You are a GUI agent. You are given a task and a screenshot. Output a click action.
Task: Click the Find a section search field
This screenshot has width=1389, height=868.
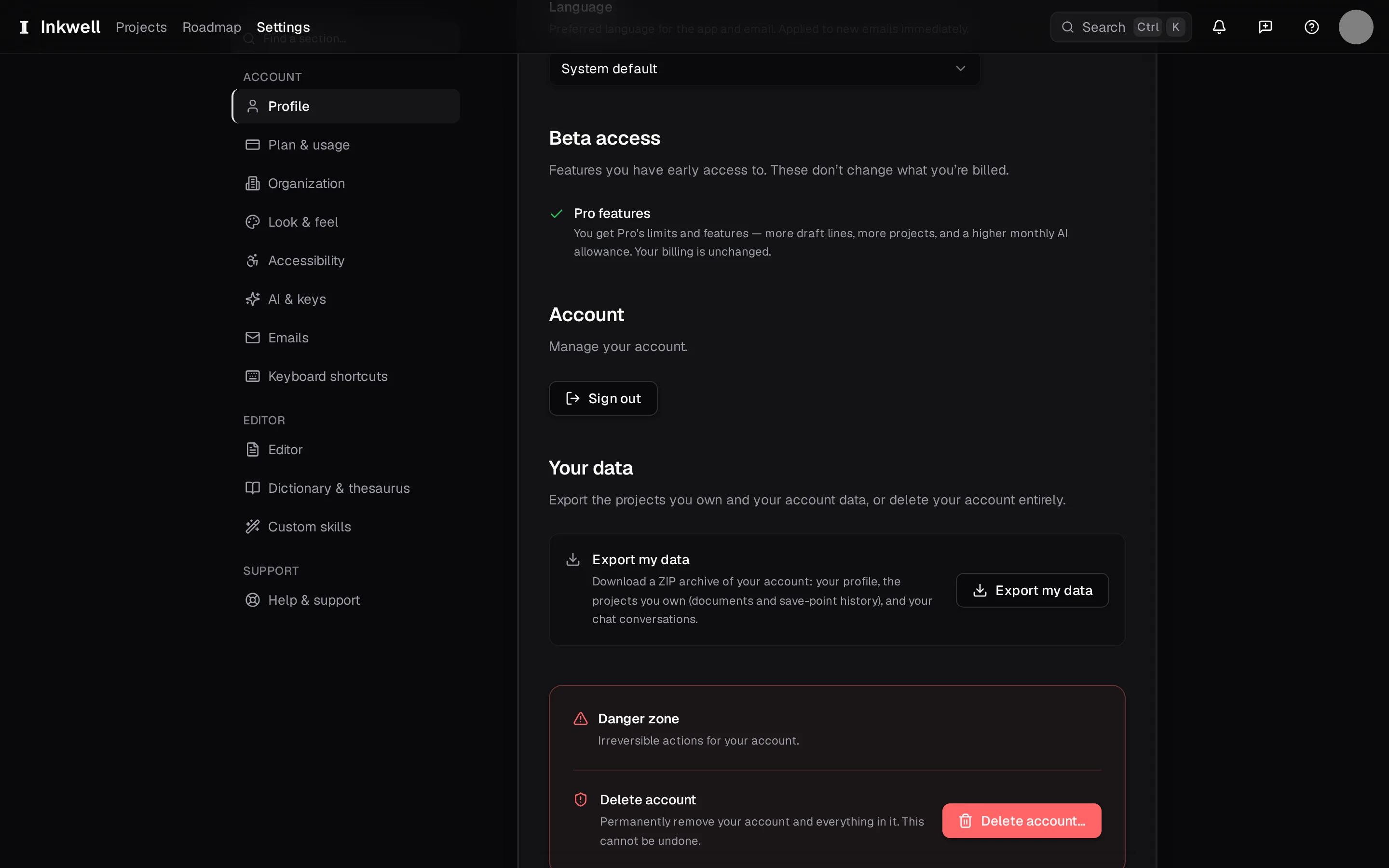pos(346,39)
